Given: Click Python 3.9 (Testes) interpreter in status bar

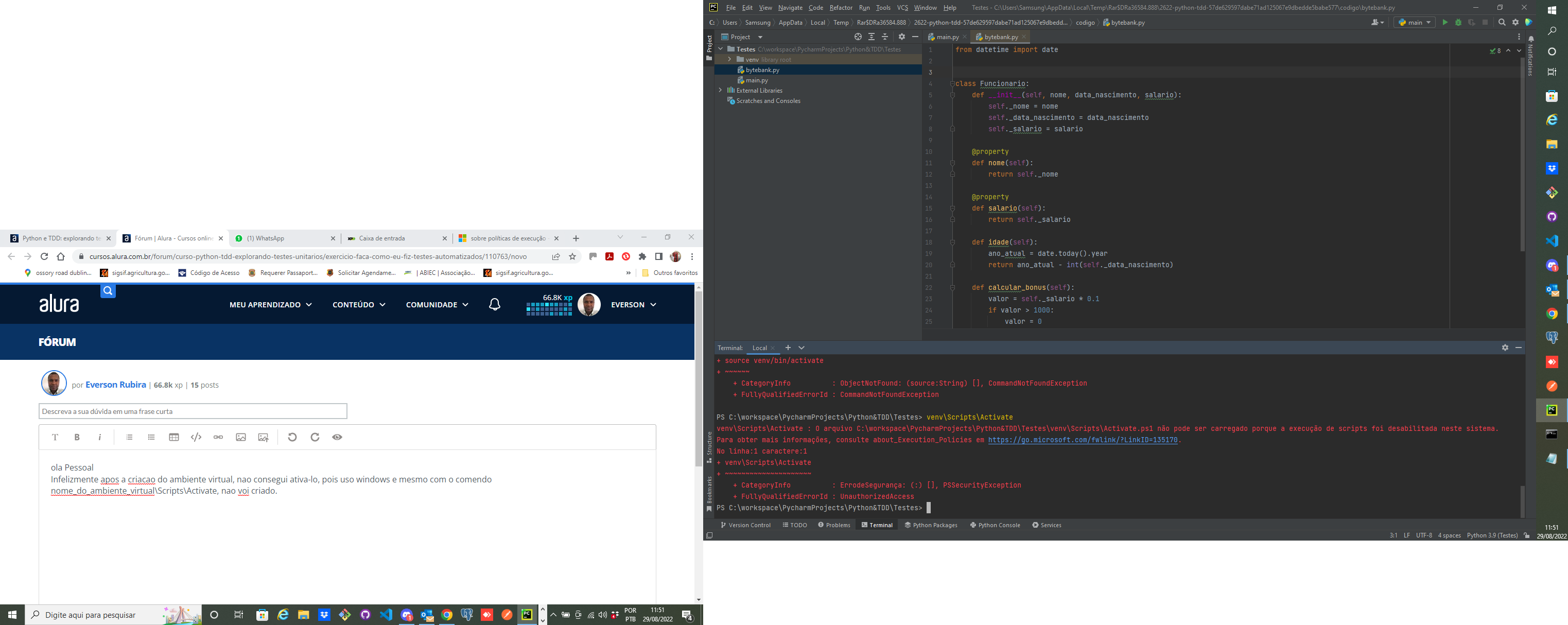Looking at the screenshot, I should [x=1492, y=535].
